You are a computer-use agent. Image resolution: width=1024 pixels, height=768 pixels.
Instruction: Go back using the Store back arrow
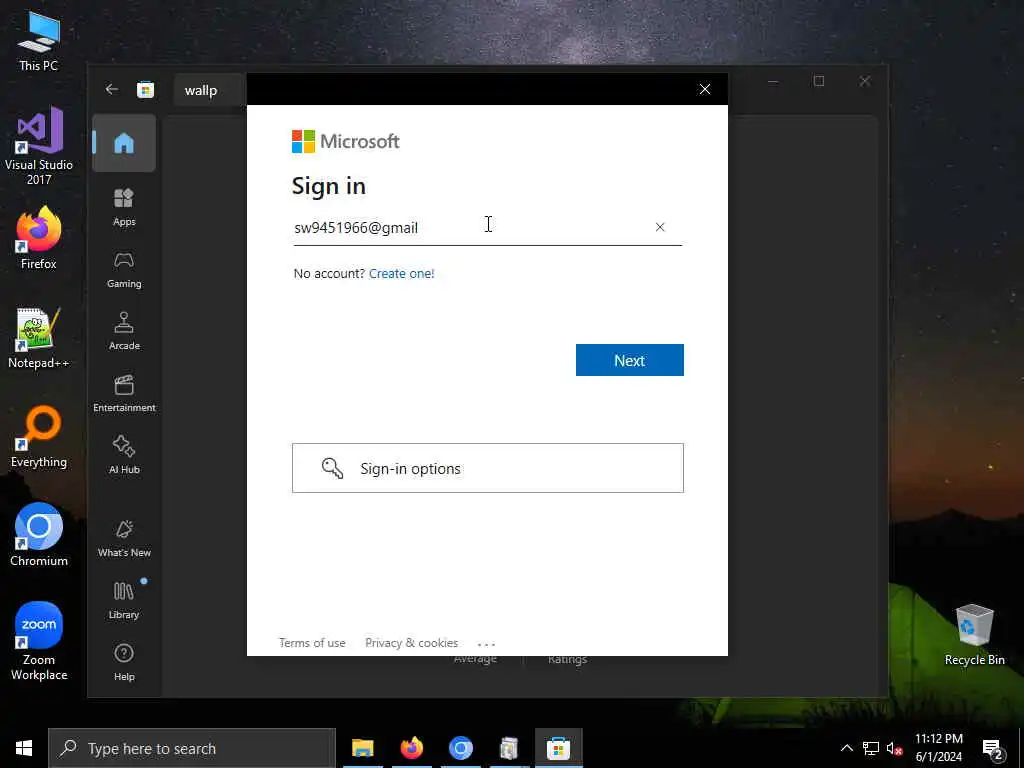point(112,89)
